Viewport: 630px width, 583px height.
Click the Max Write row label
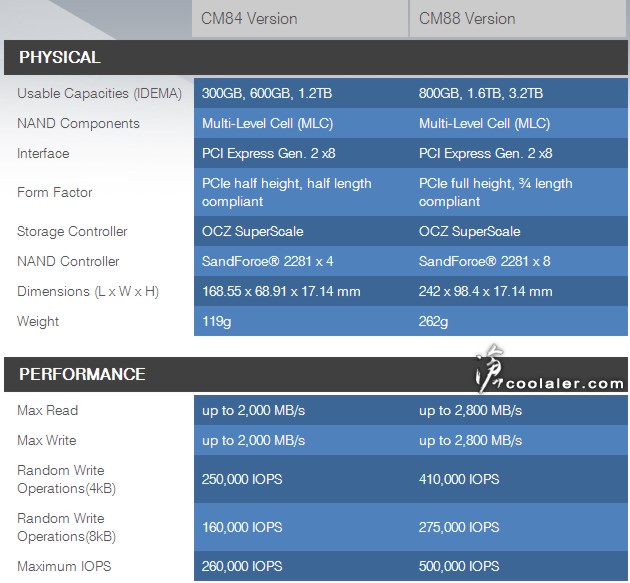[47, 440]
